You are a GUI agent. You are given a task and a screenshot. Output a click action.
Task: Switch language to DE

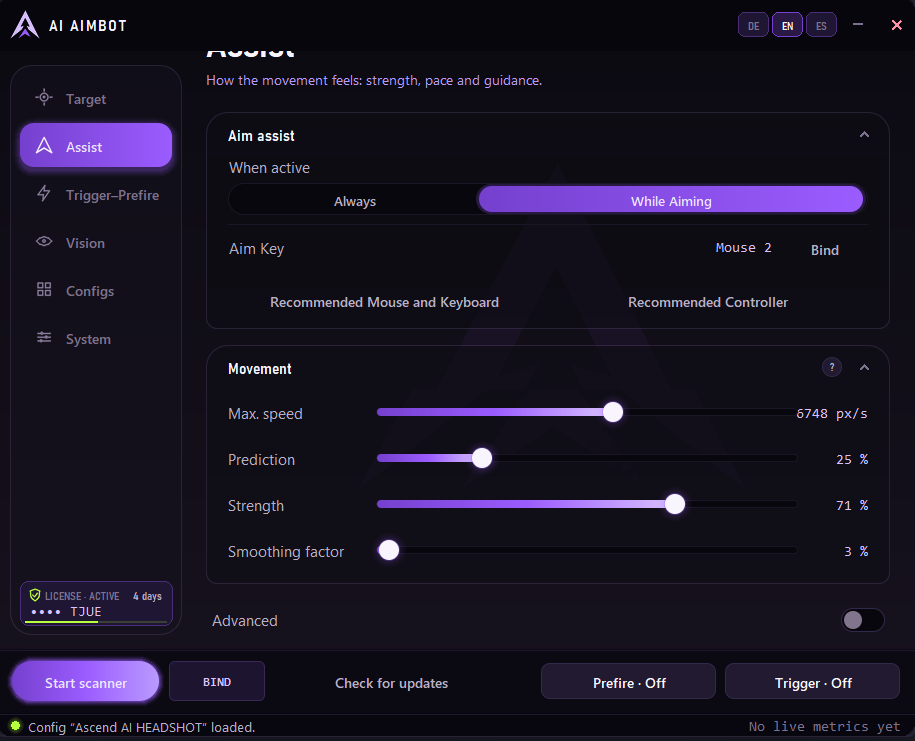pyautogui.click(x=753, y=26)
